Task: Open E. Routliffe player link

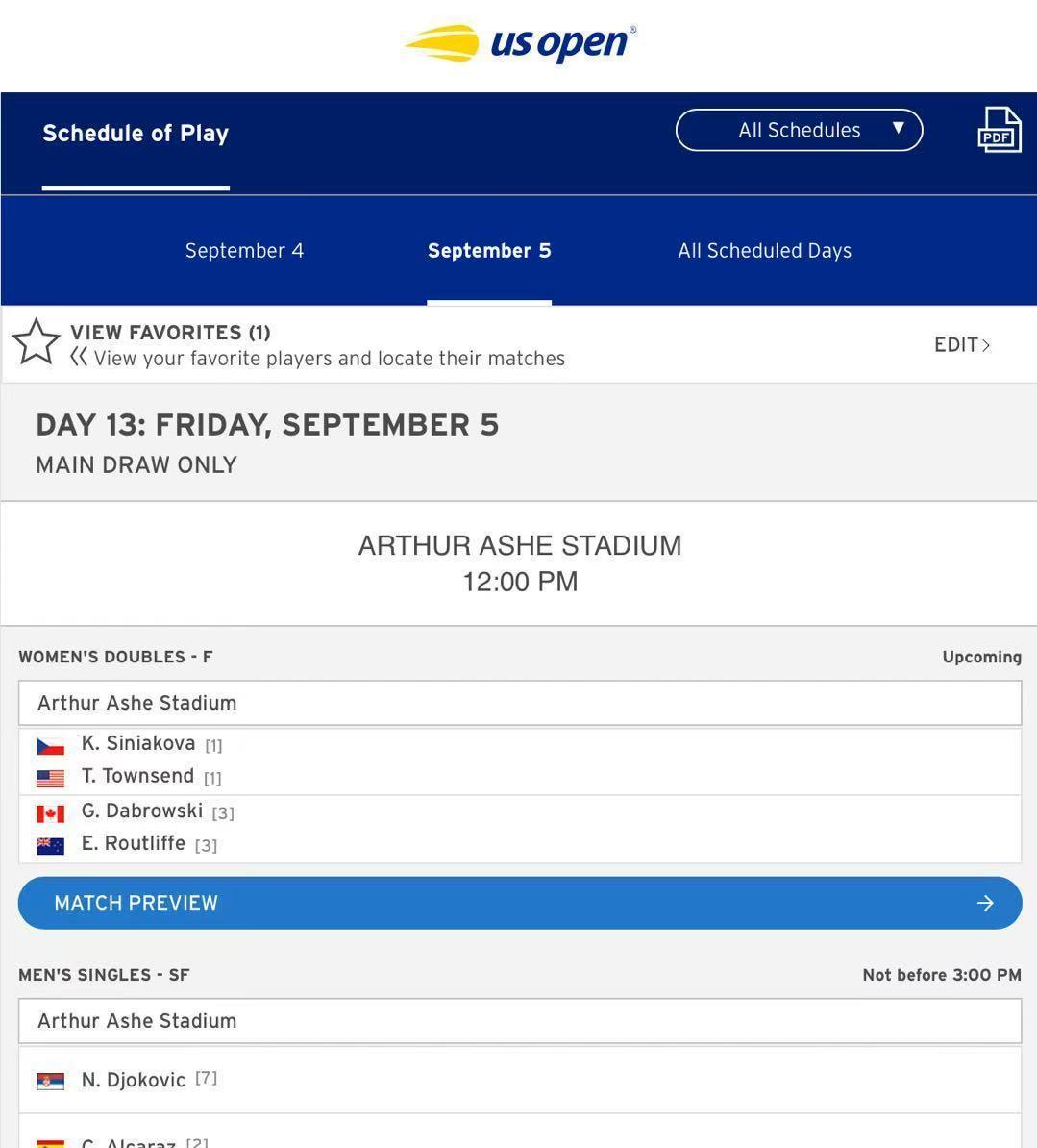Action: click(x=134, y=843)
